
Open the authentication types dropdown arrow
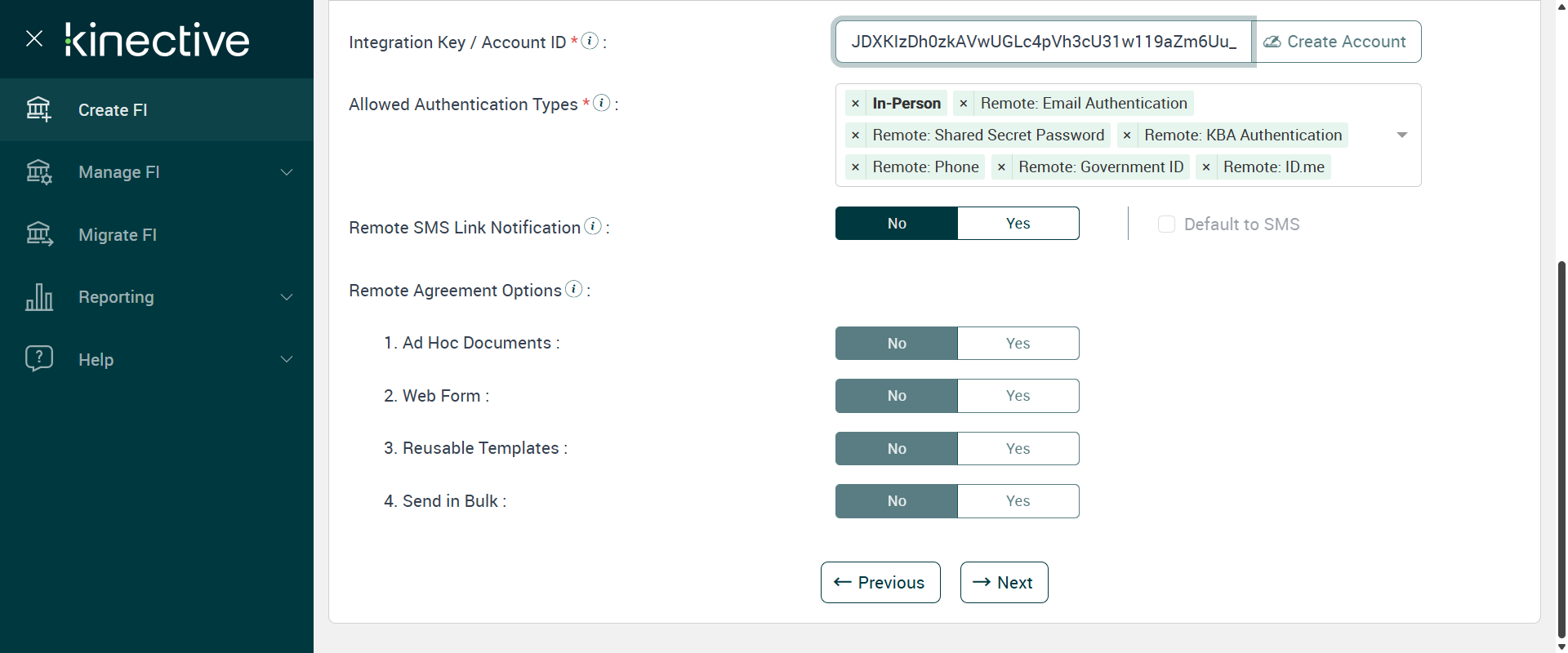1402,135
